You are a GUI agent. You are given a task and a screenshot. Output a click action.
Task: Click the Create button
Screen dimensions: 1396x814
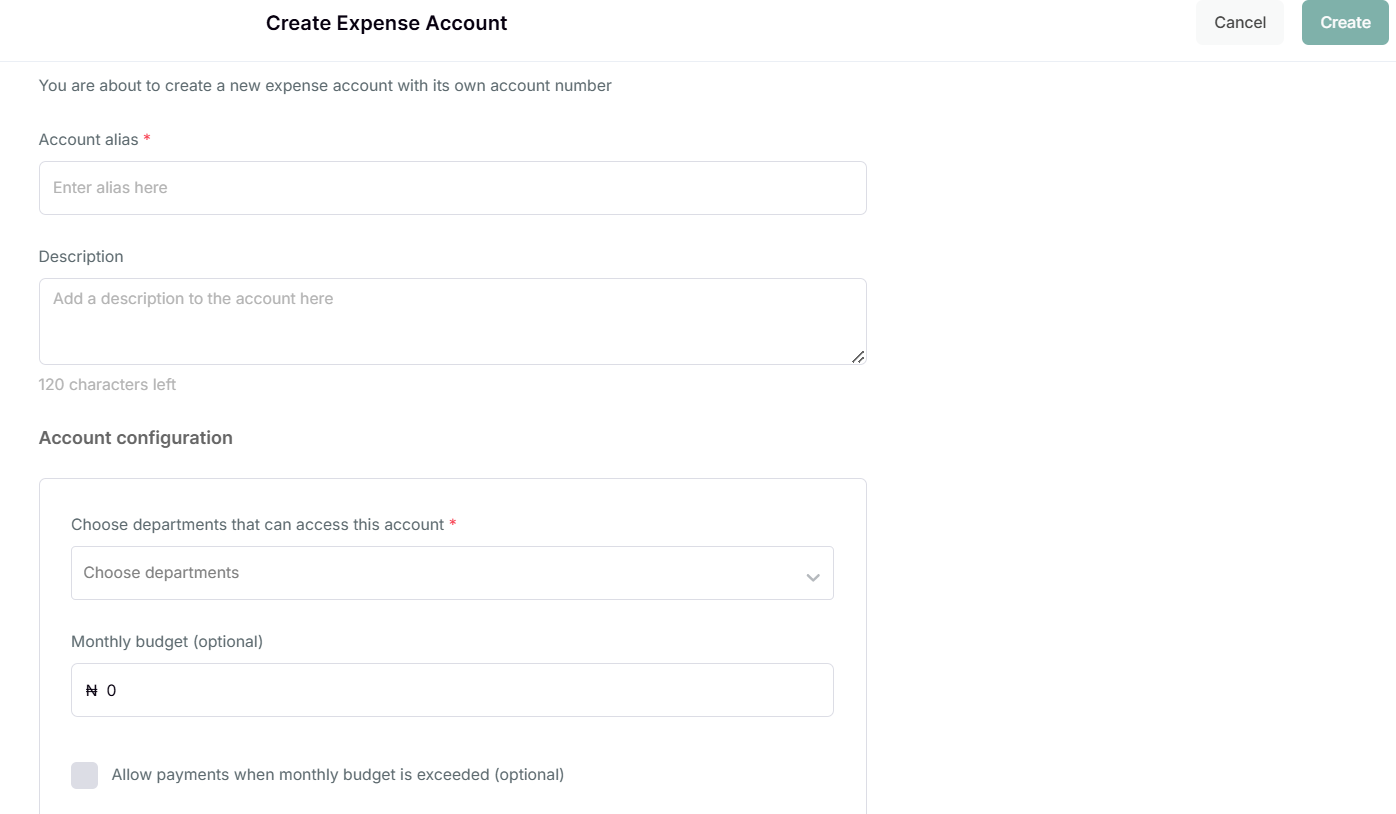point(1345,23)
